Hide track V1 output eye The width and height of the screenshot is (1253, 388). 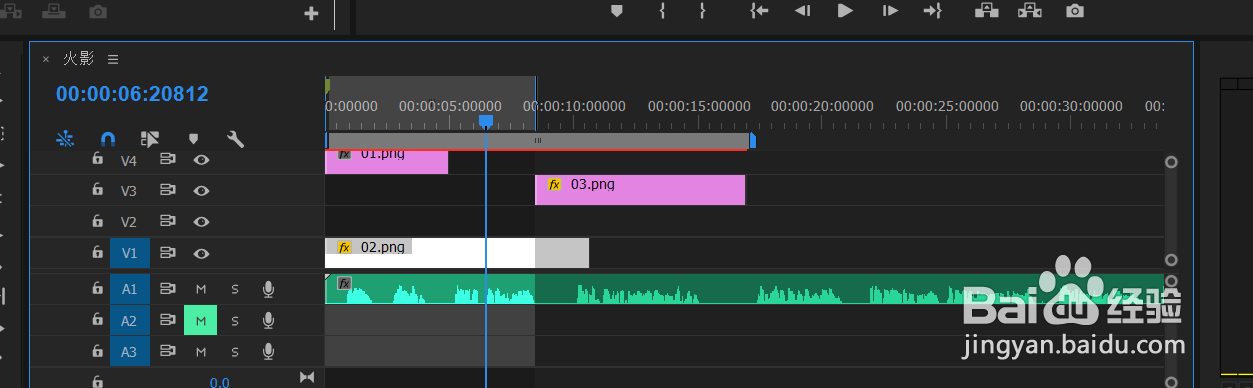pyautogui.click(x=201, y=254)
